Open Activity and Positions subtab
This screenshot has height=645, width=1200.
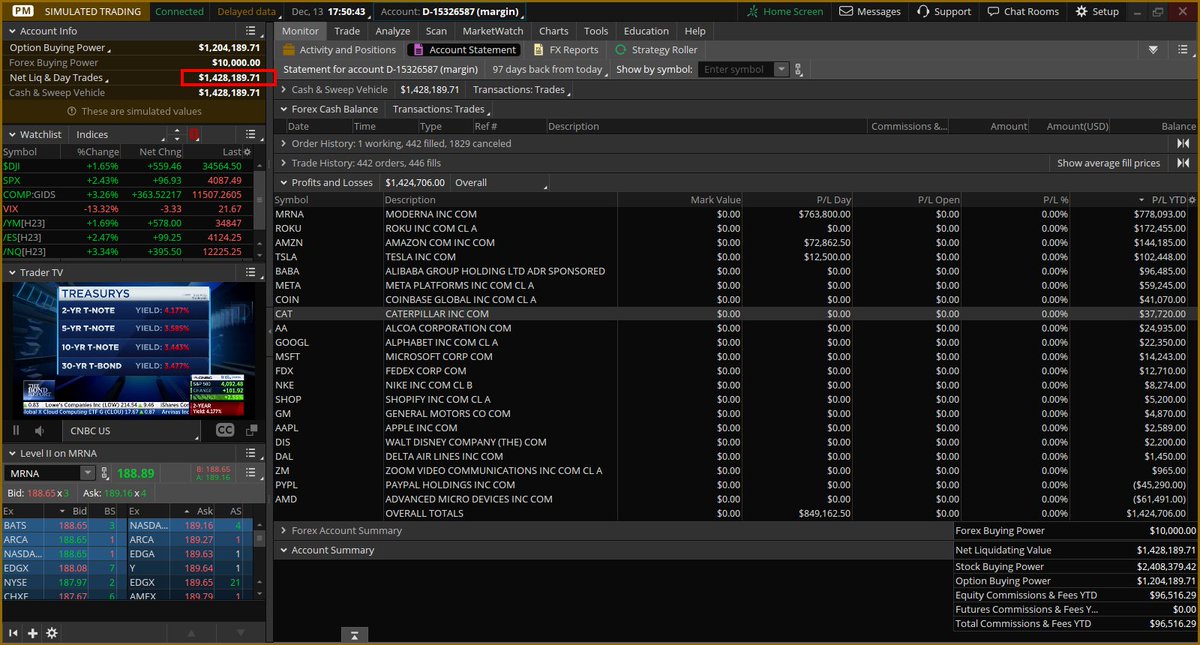click(340, 50)
